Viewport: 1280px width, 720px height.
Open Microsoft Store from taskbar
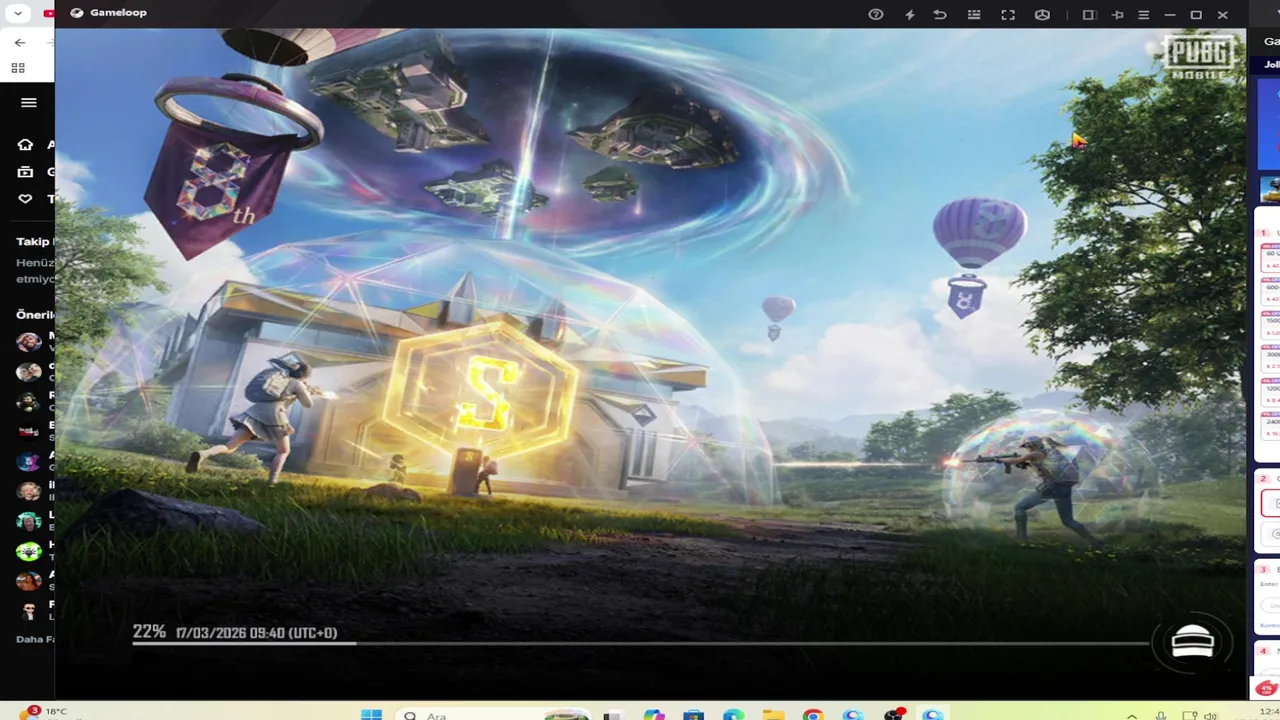693,715
